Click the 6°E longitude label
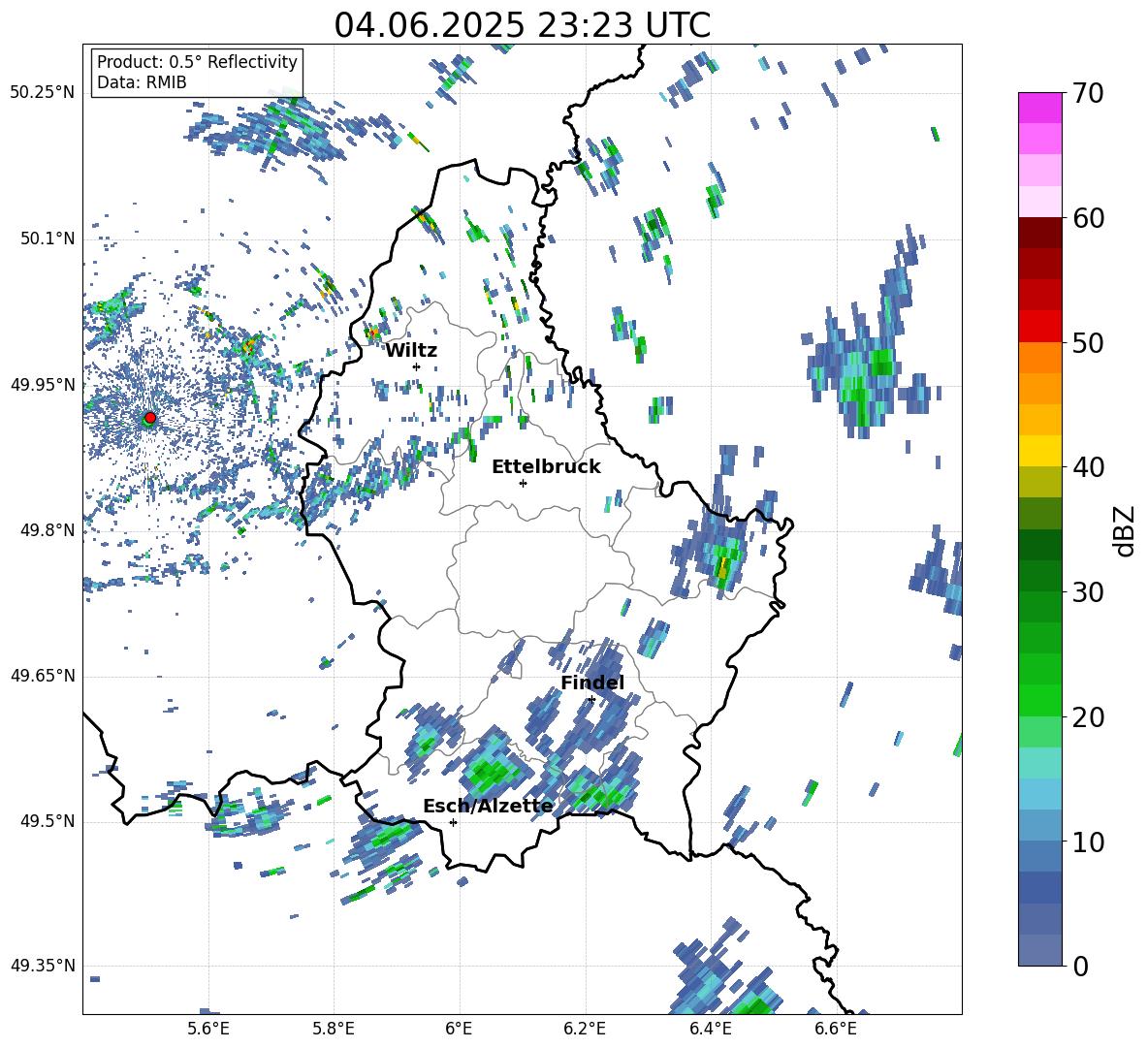1148x1048 pixels. coord(459,1029)
